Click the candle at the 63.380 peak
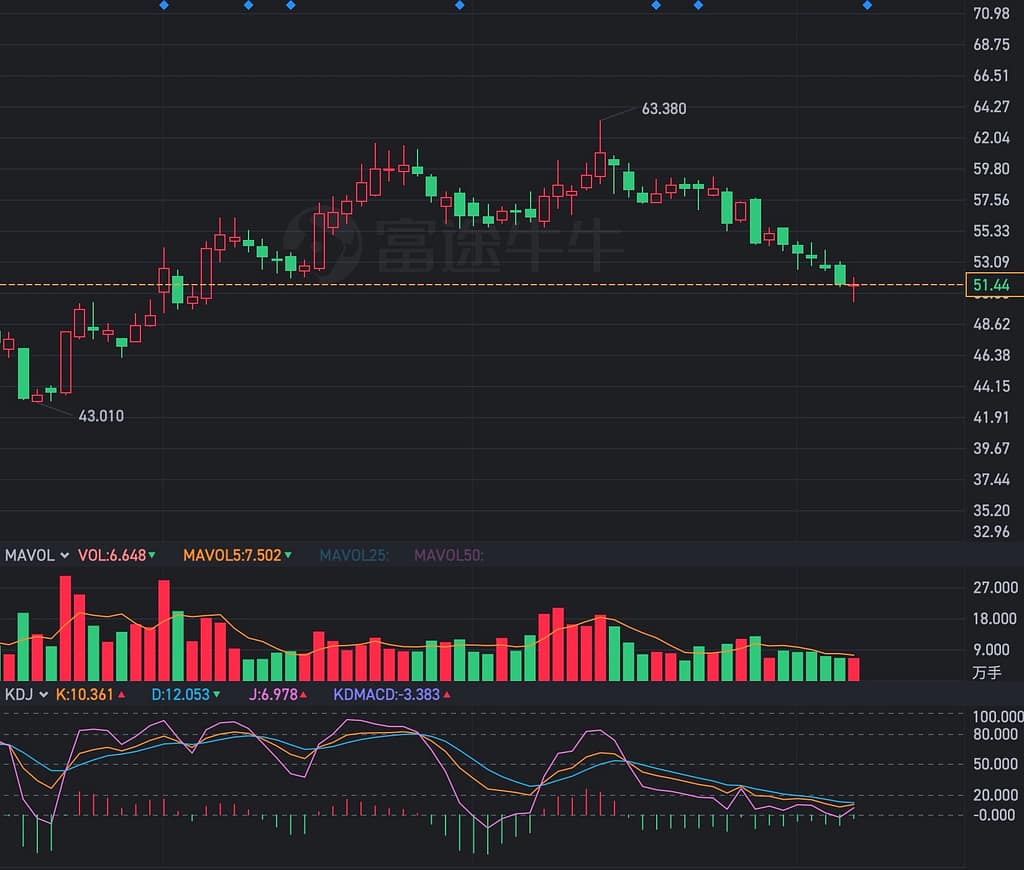 click(x=600, y=163)
